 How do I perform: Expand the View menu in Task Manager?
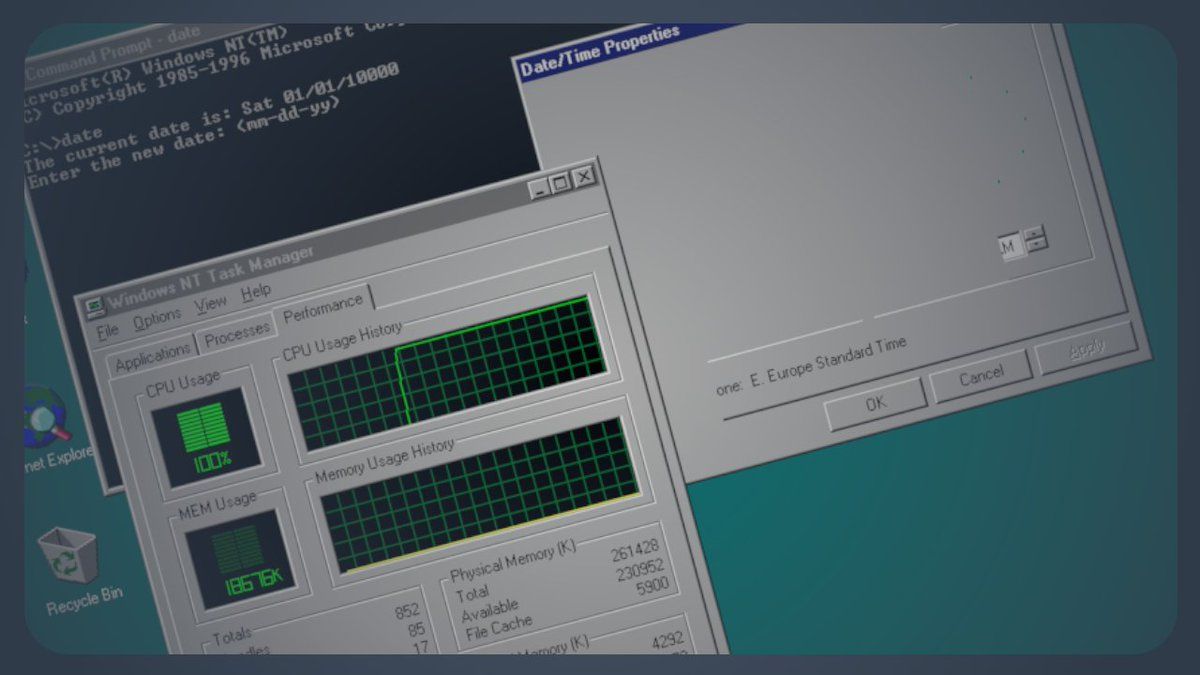point(211,304)
